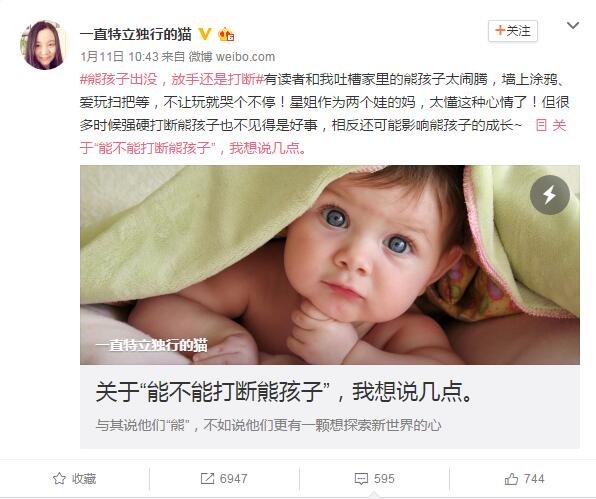
Task: Toggle 收藏 to save this post
Action: click(74, 478)
